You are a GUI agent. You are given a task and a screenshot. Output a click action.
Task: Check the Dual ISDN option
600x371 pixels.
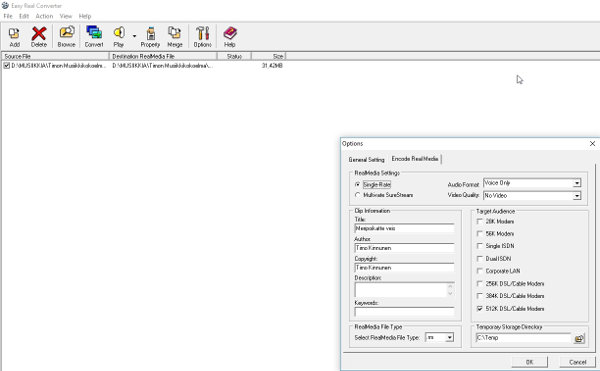pos(479,259)
